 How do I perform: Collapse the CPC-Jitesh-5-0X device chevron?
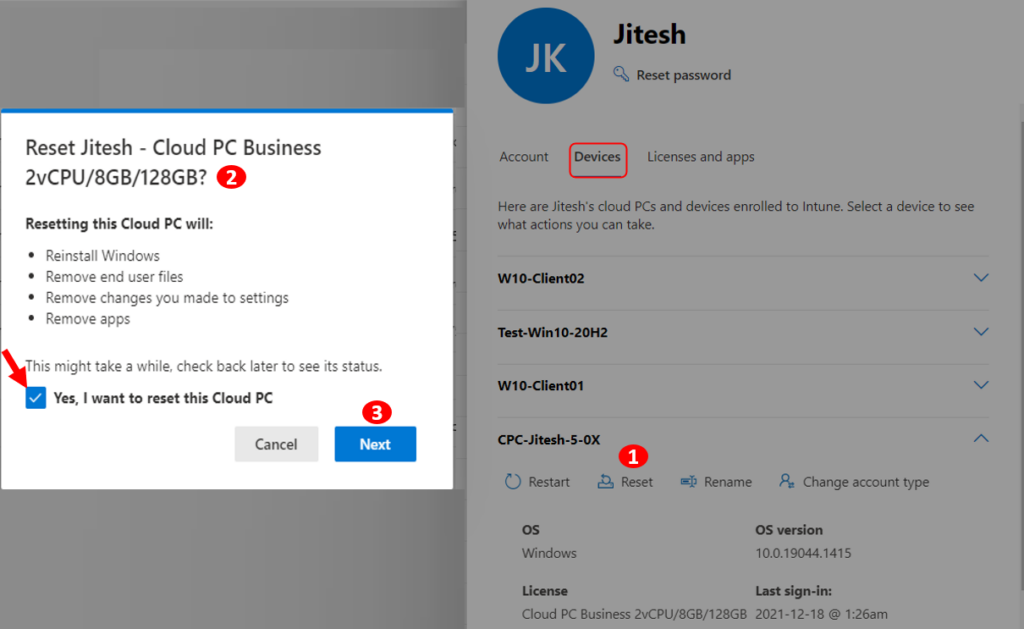pyautogui.click(x=981, y=438)
